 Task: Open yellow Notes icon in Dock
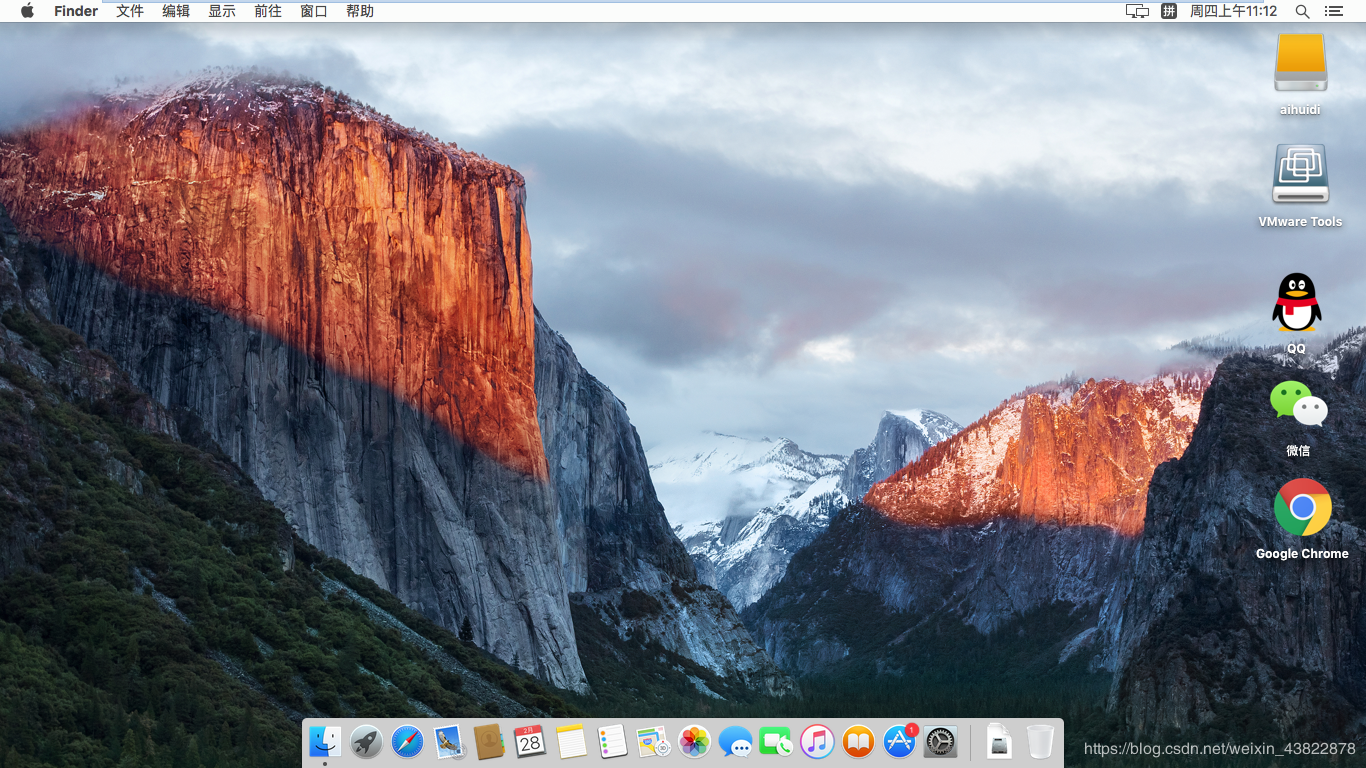click(571, 742)
